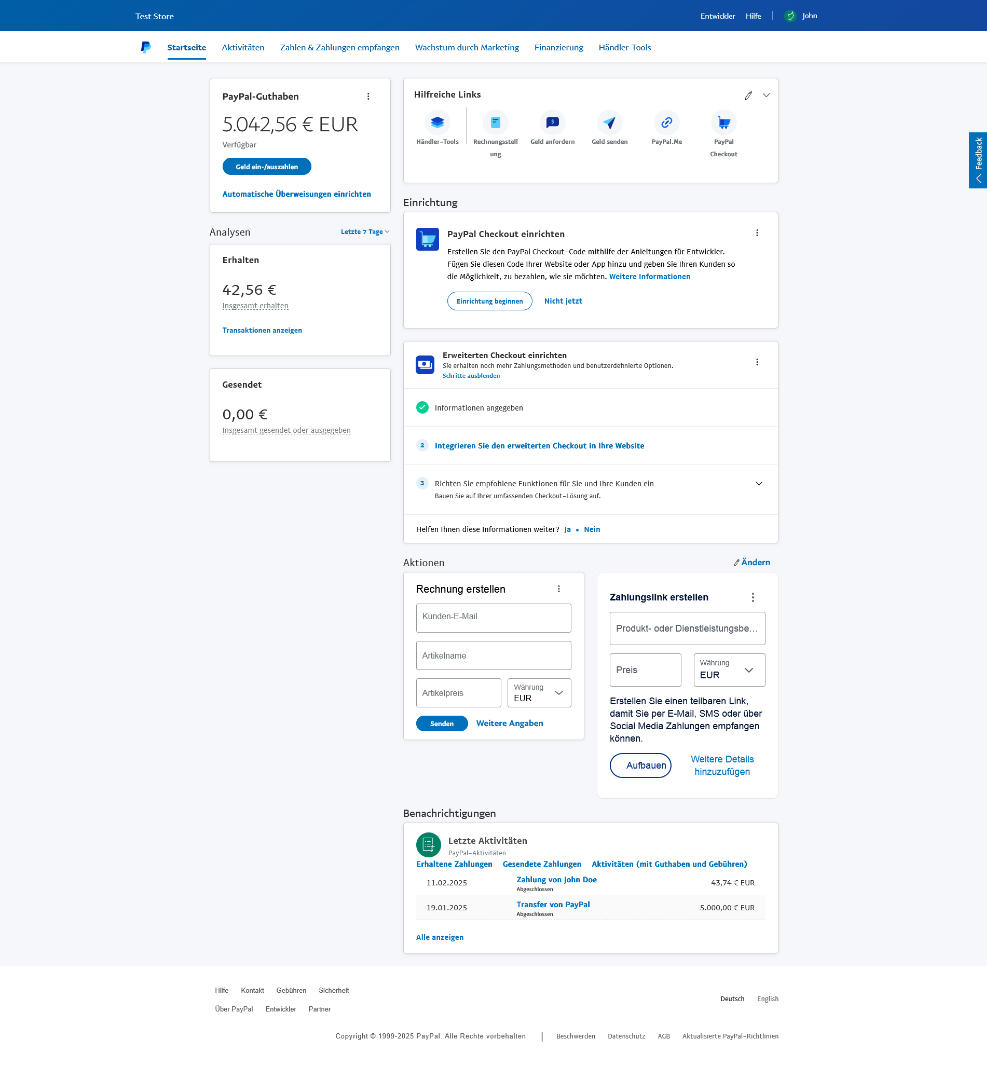Open the Letzte 7 Tage period dropdown
The height and width of the screenshot is (1080, 987).
365,231
